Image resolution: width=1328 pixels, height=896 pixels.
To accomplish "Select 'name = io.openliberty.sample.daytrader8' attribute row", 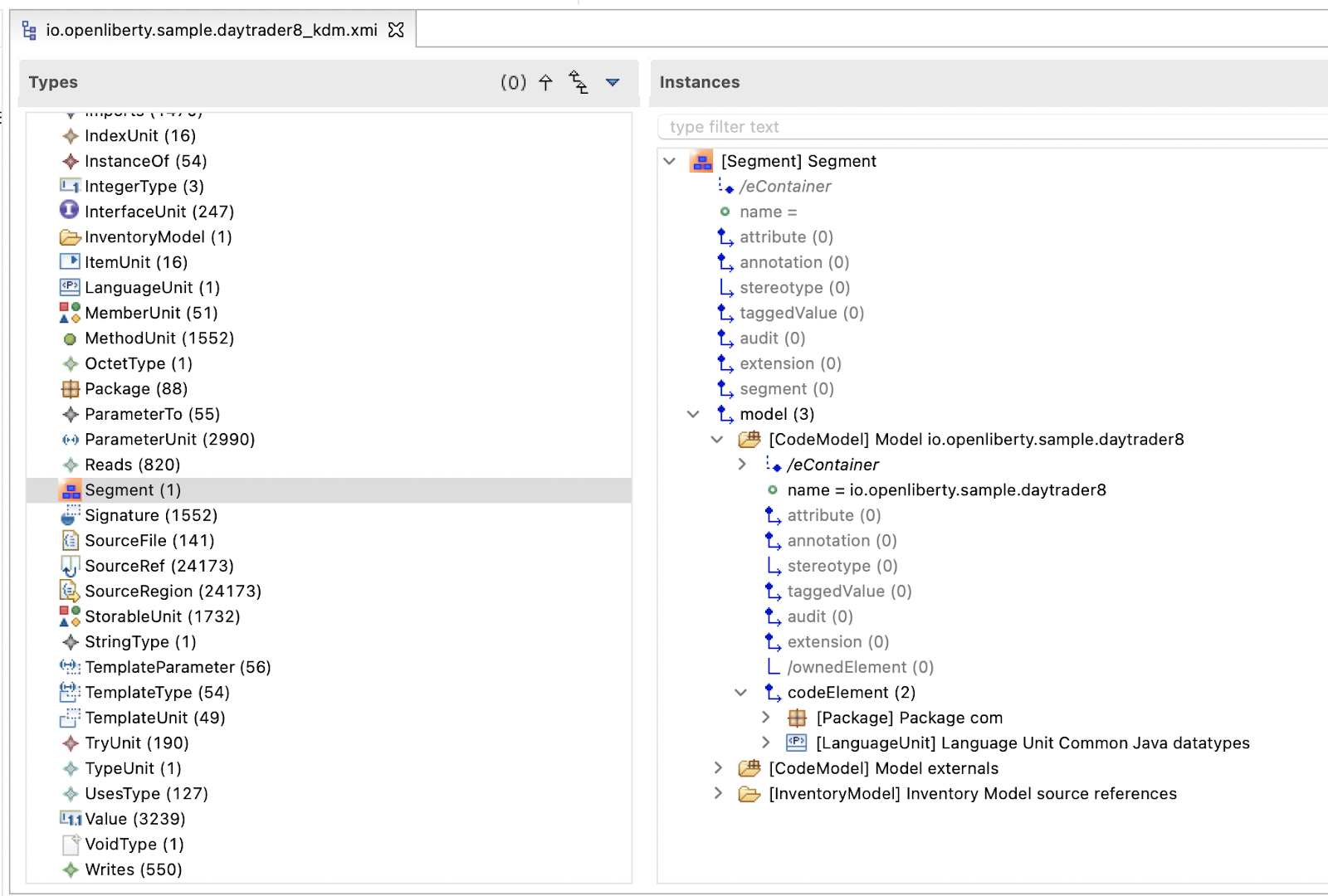I will tap(946, 490).
